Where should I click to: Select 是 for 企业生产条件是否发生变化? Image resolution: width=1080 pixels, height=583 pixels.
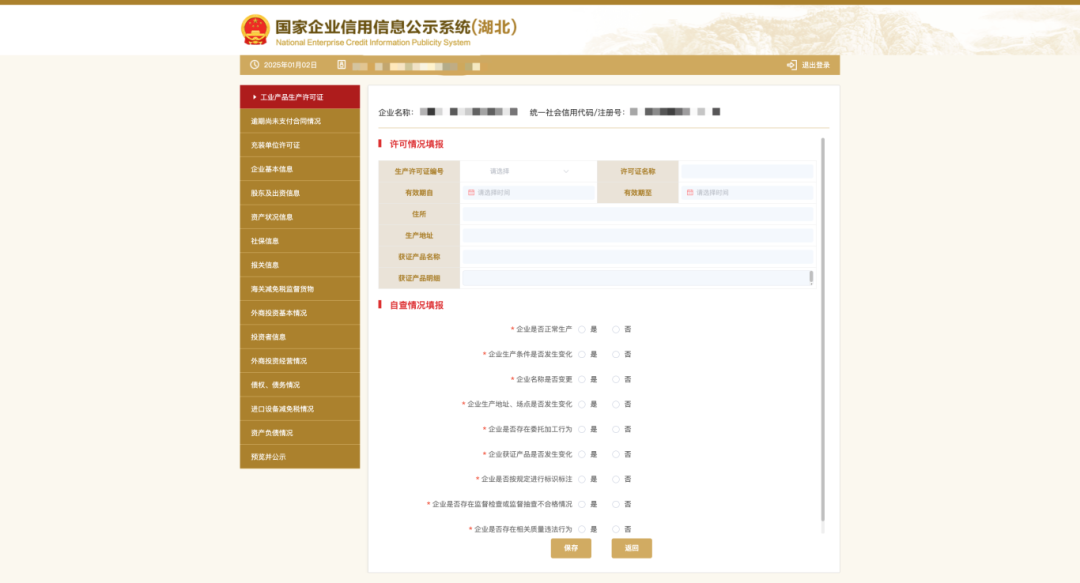point(582,354)
